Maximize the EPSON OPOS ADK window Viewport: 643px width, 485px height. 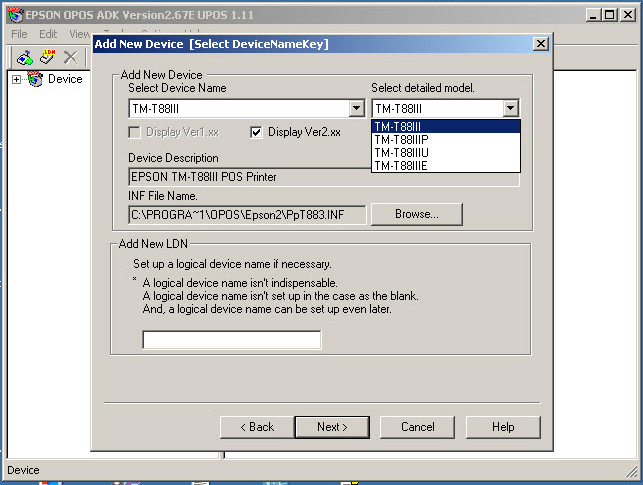click(610, 15)
